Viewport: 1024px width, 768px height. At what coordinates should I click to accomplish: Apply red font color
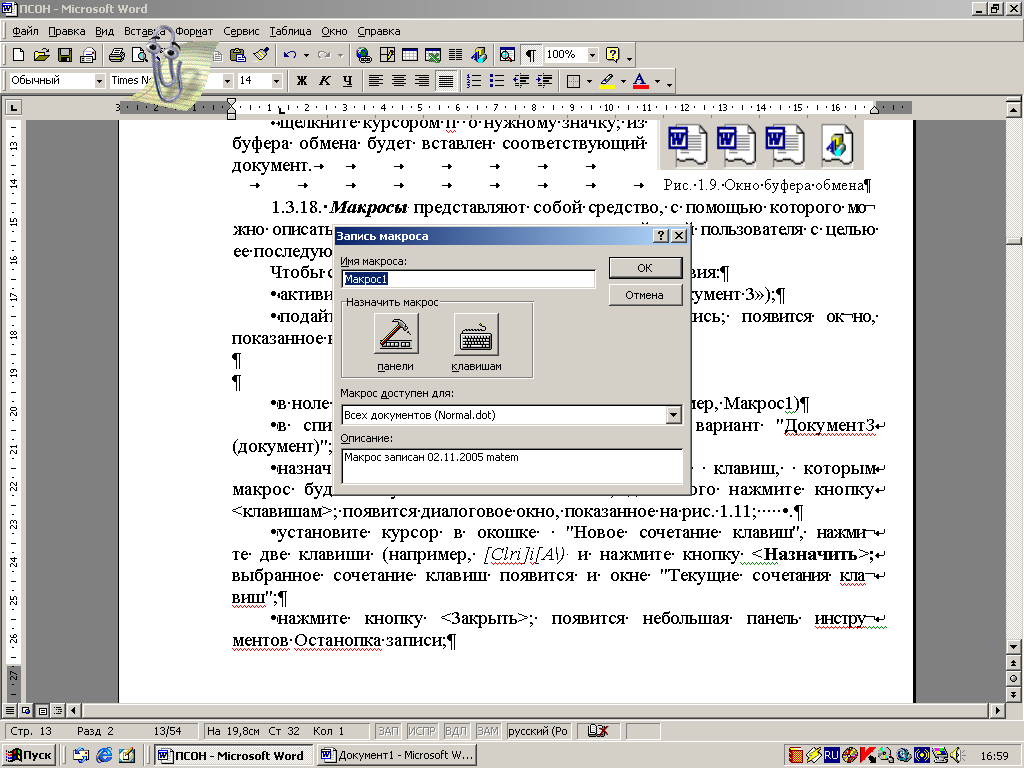click(641, 81)
